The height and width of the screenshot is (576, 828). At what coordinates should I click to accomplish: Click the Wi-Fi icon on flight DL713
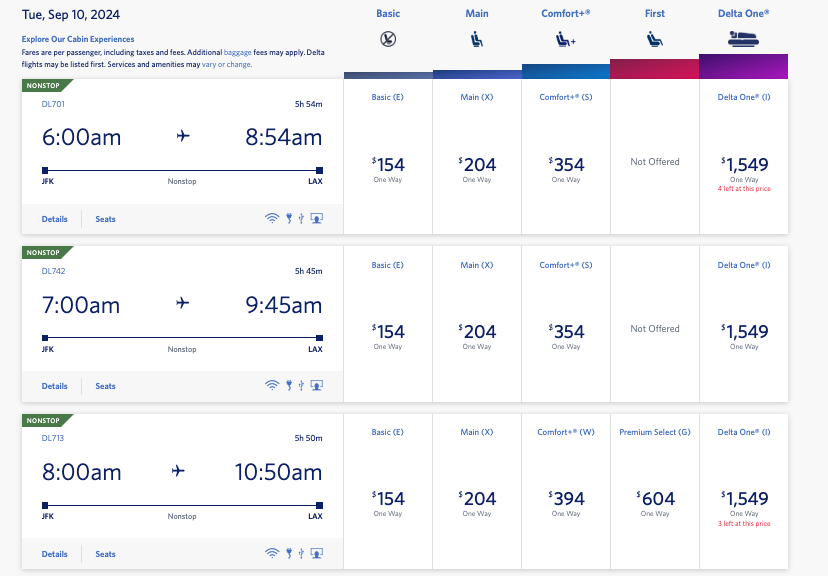tap(271, 553)
